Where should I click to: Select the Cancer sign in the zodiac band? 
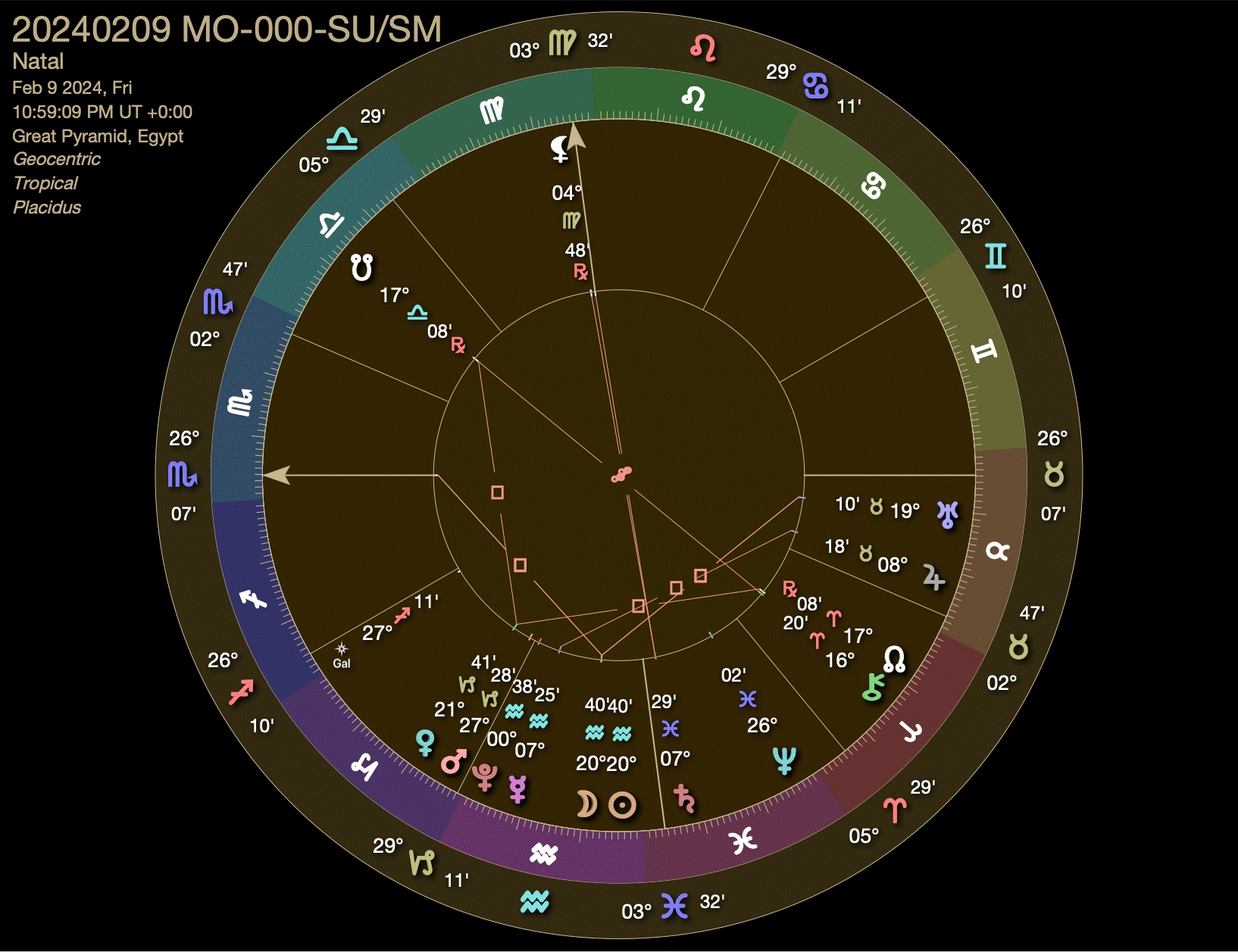pos(873,185)
